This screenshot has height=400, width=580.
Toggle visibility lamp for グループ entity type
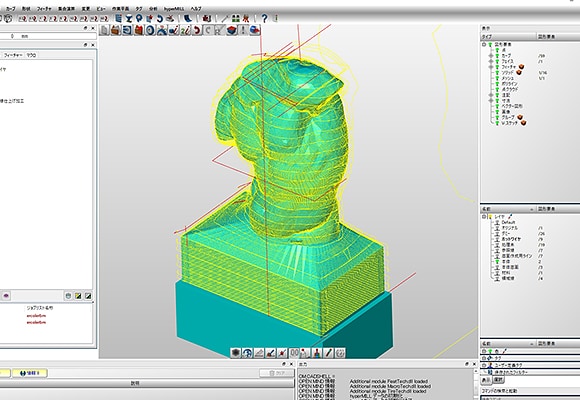click(498, 117)
